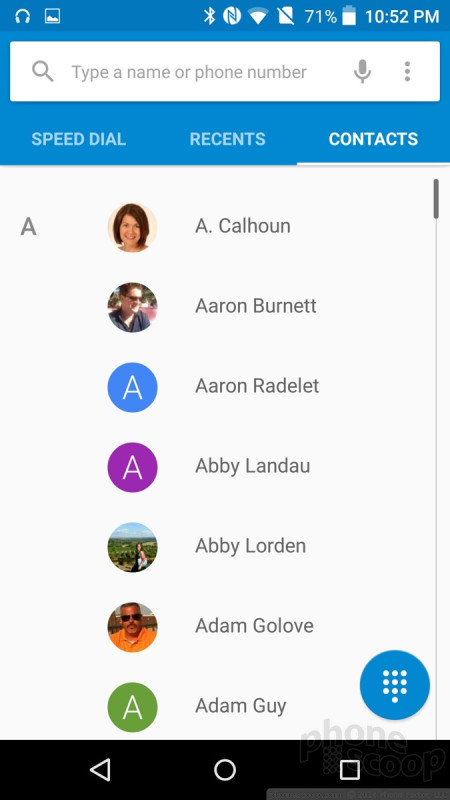Open the dial pad floating button
The image size is (450, 800).
395,685
